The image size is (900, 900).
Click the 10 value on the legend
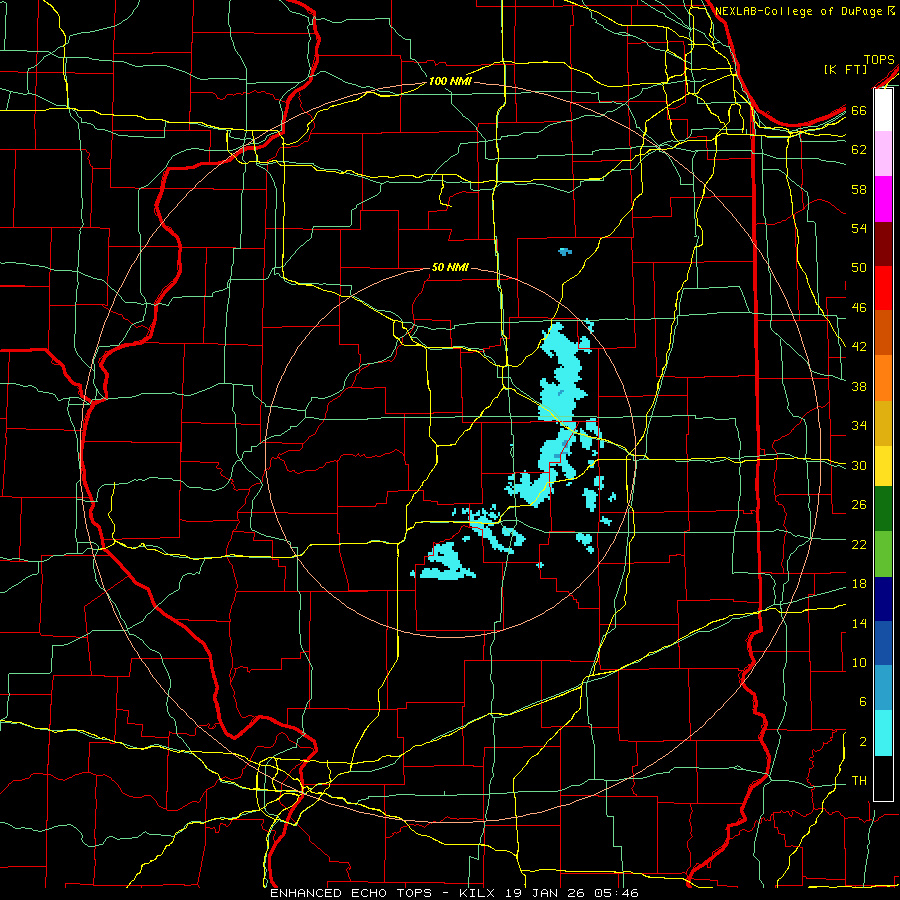(x=859, y=662)
